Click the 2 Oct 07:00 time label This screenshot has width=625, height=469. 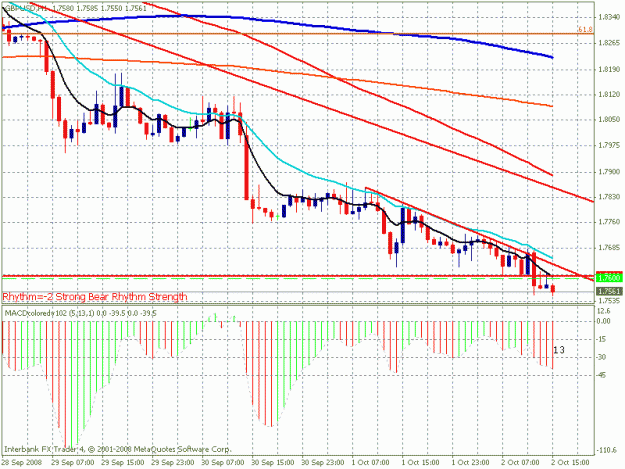tap(521, 463)
